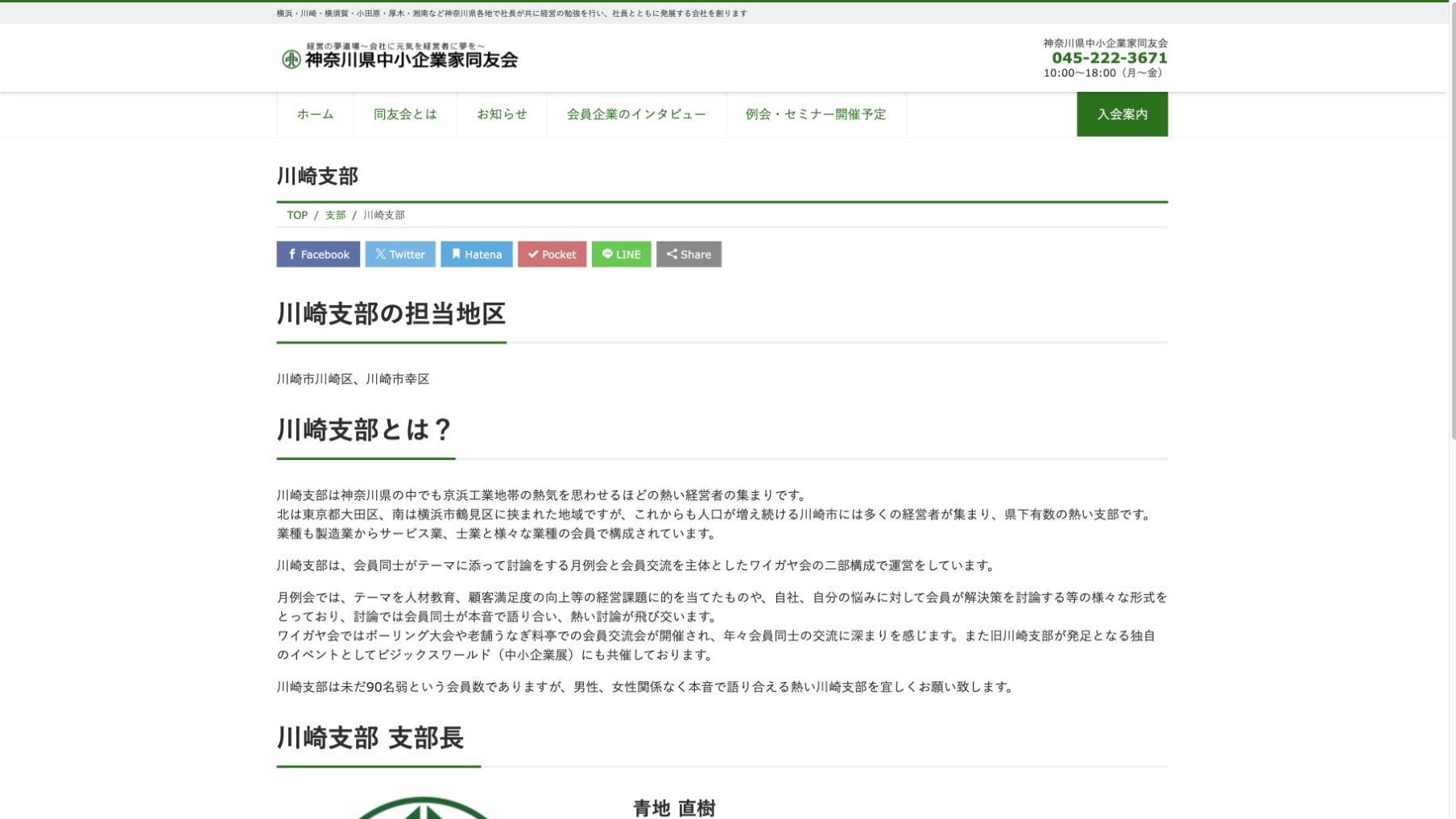Screen dimensions: 1456x819
Task: Click the X Twitter icon
Action: point(380,254)
